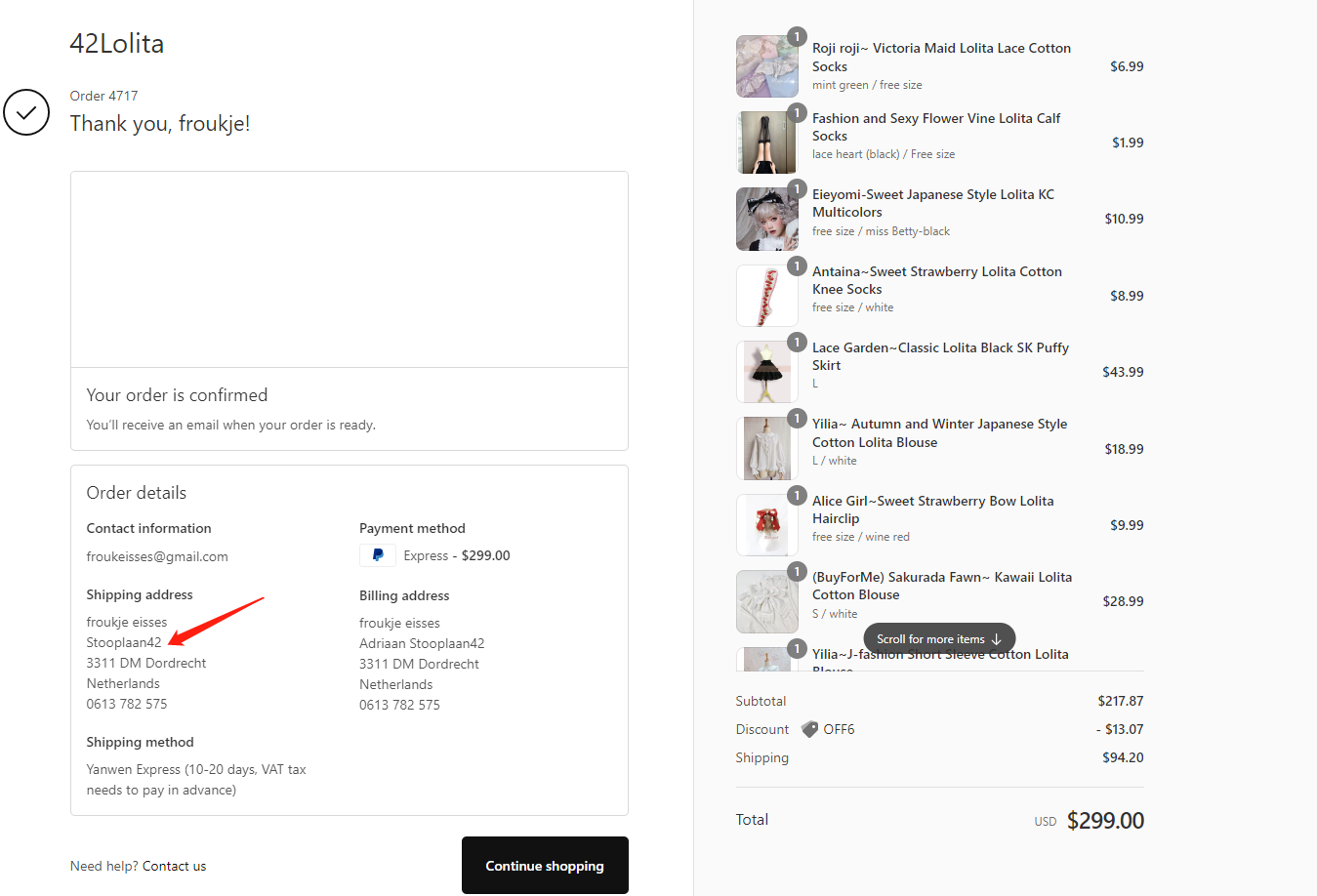Click the quantity badge on Alice Girl Hairclip
The width and height of the screenshot is (1317, 896).
(x=797, y=495)
